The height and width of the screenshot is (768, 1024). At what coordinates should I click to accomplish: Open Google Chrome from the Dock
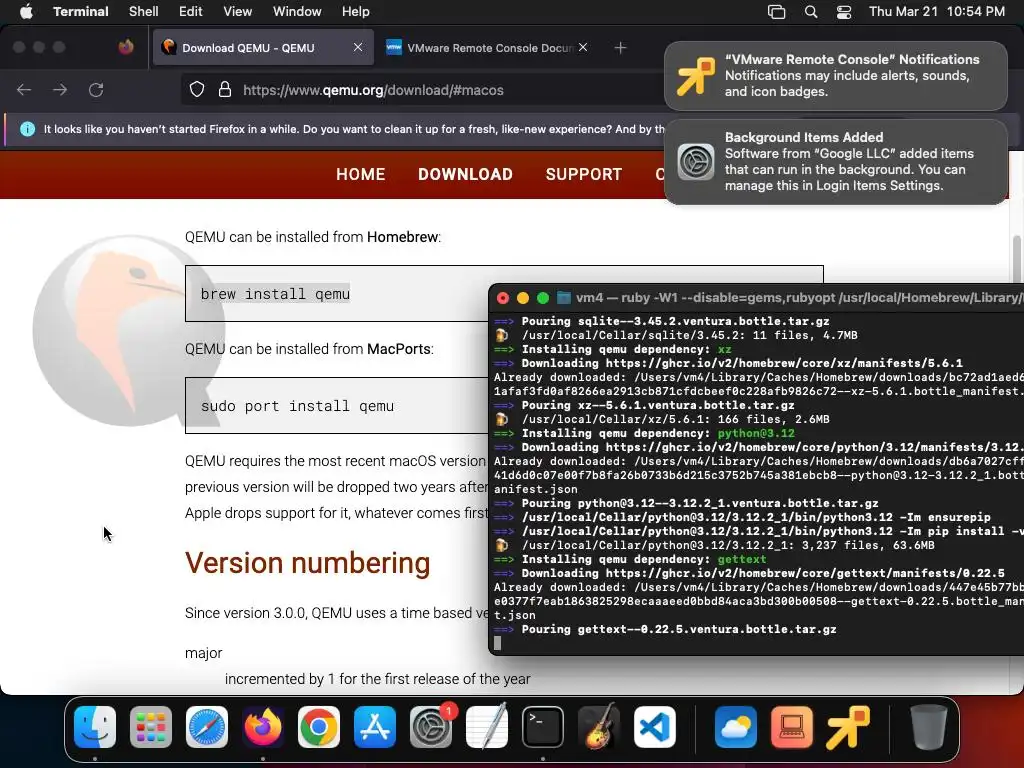point(319,727)
